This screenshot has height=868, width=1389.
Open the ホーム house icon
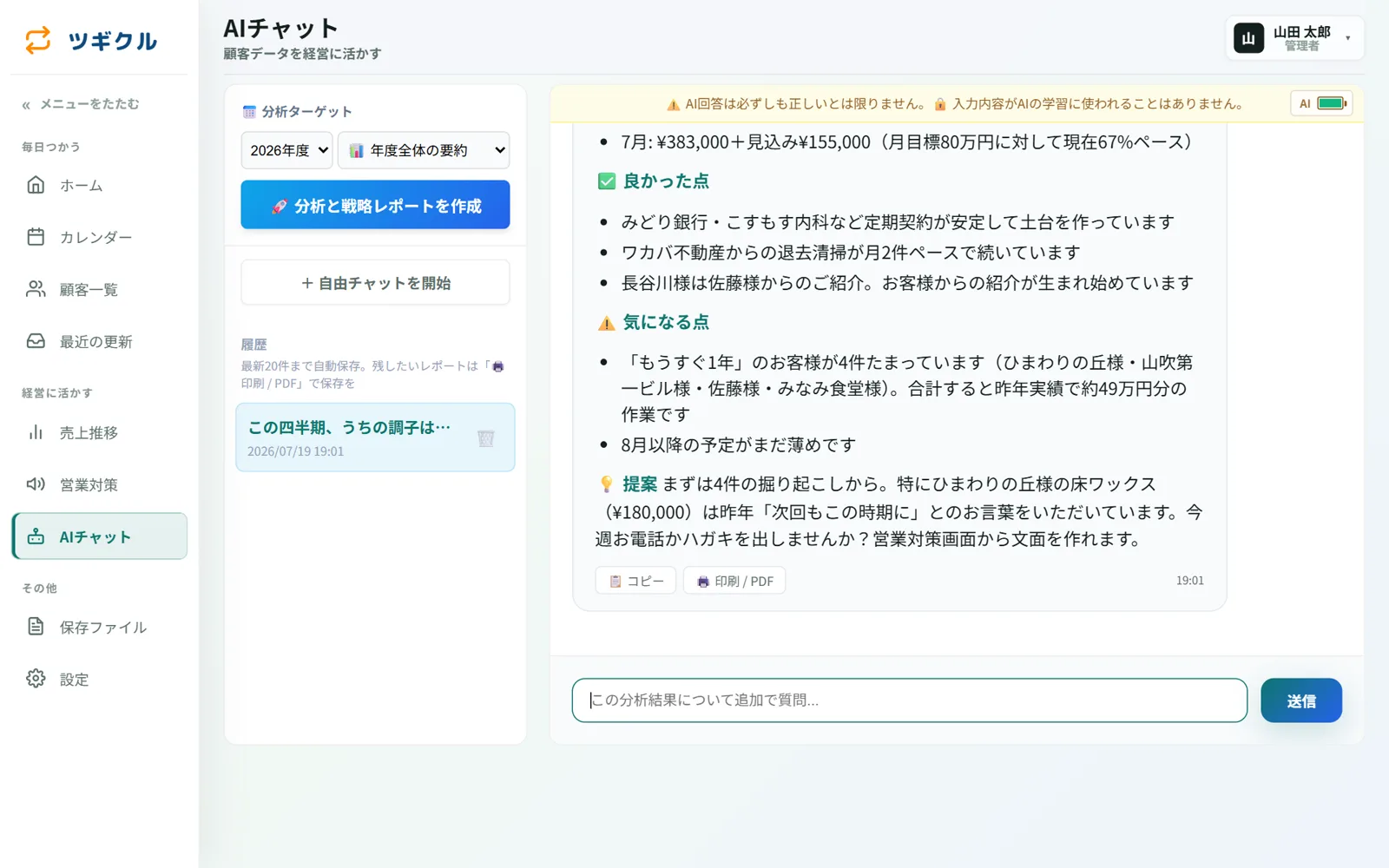(x=36, y=185)
